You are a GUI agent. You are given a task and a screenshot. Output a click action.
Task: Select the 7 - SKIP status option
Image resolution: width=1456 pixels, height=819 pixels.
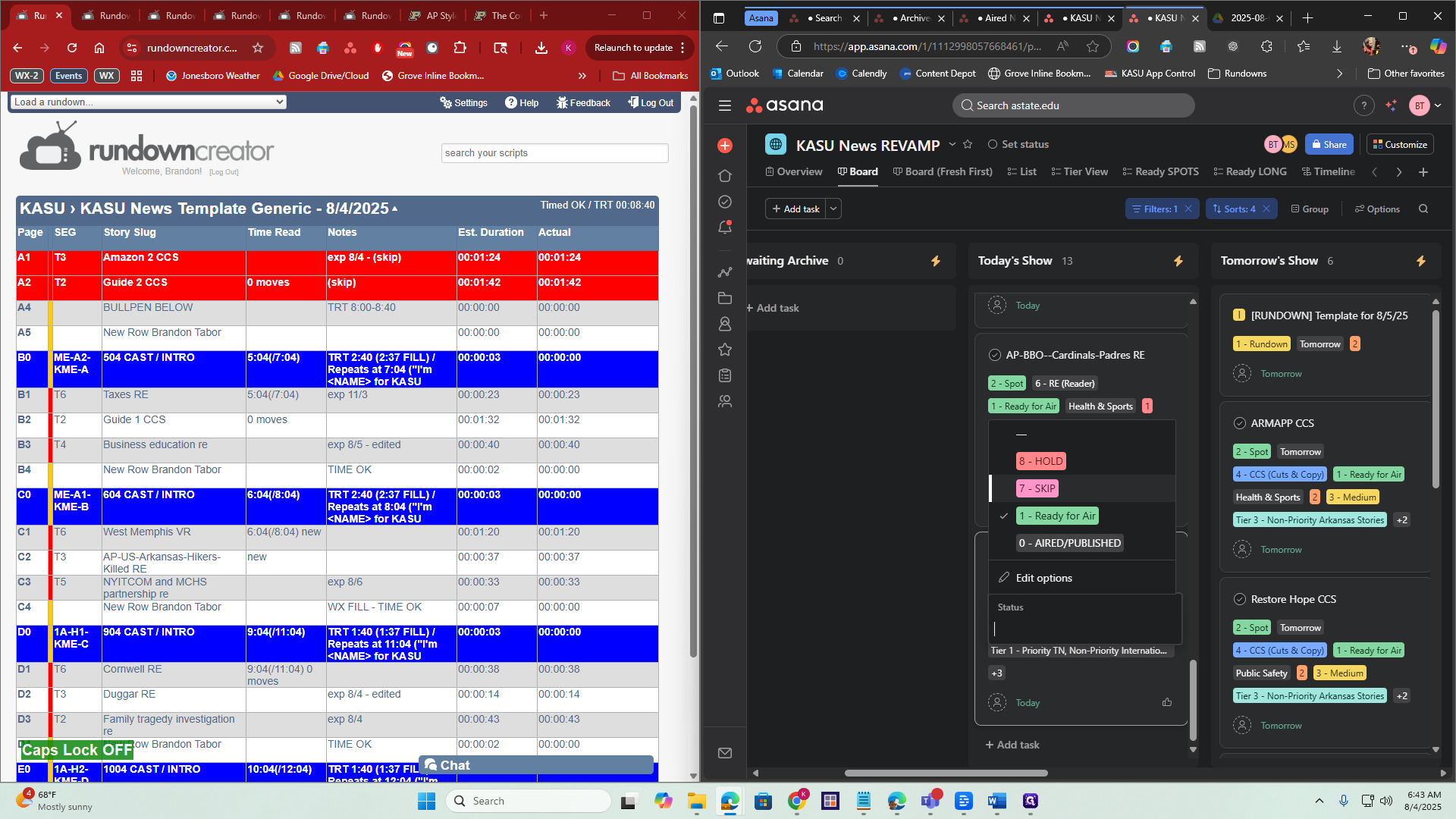pyautogui.click(x=1037, y=488)
